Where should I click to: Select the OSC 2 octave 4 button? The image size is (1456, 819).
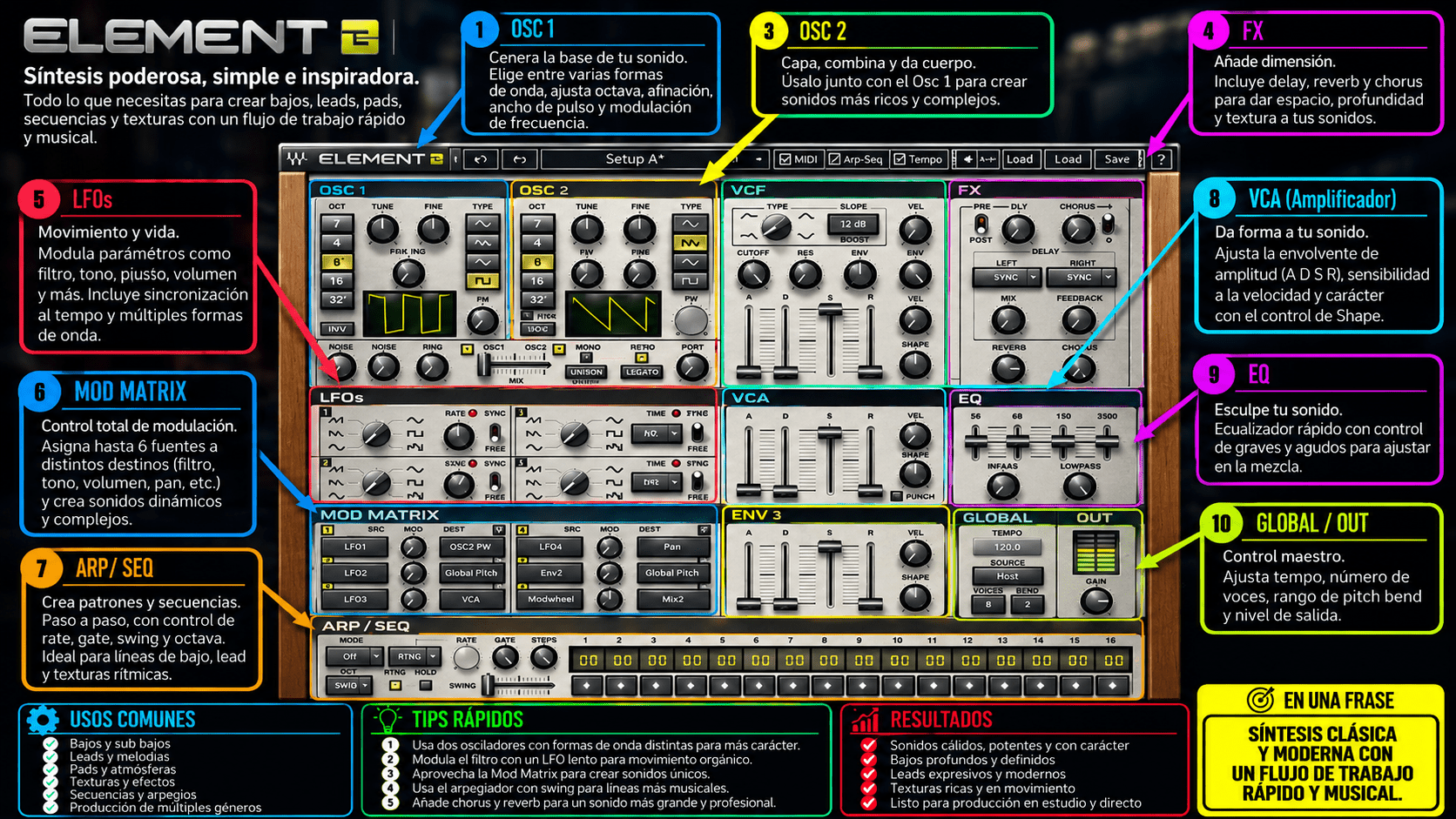coord(537,243)
